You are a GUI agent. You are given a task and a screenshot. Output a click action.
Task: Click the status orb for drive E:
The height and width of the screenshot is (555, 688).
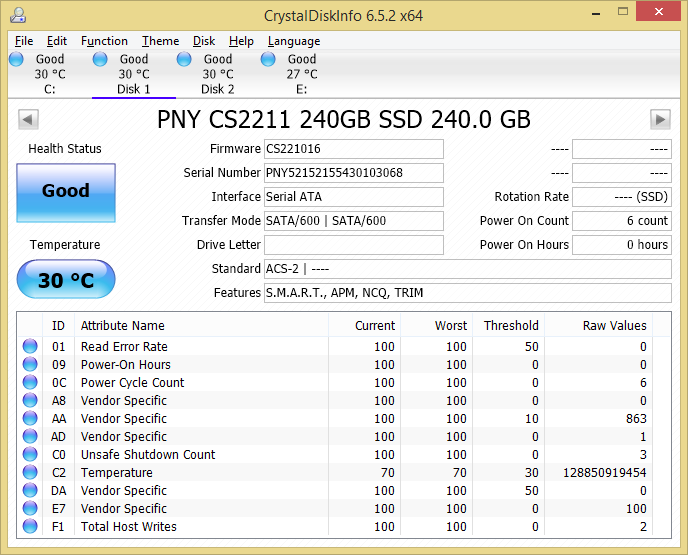click(x=268, y=60)
